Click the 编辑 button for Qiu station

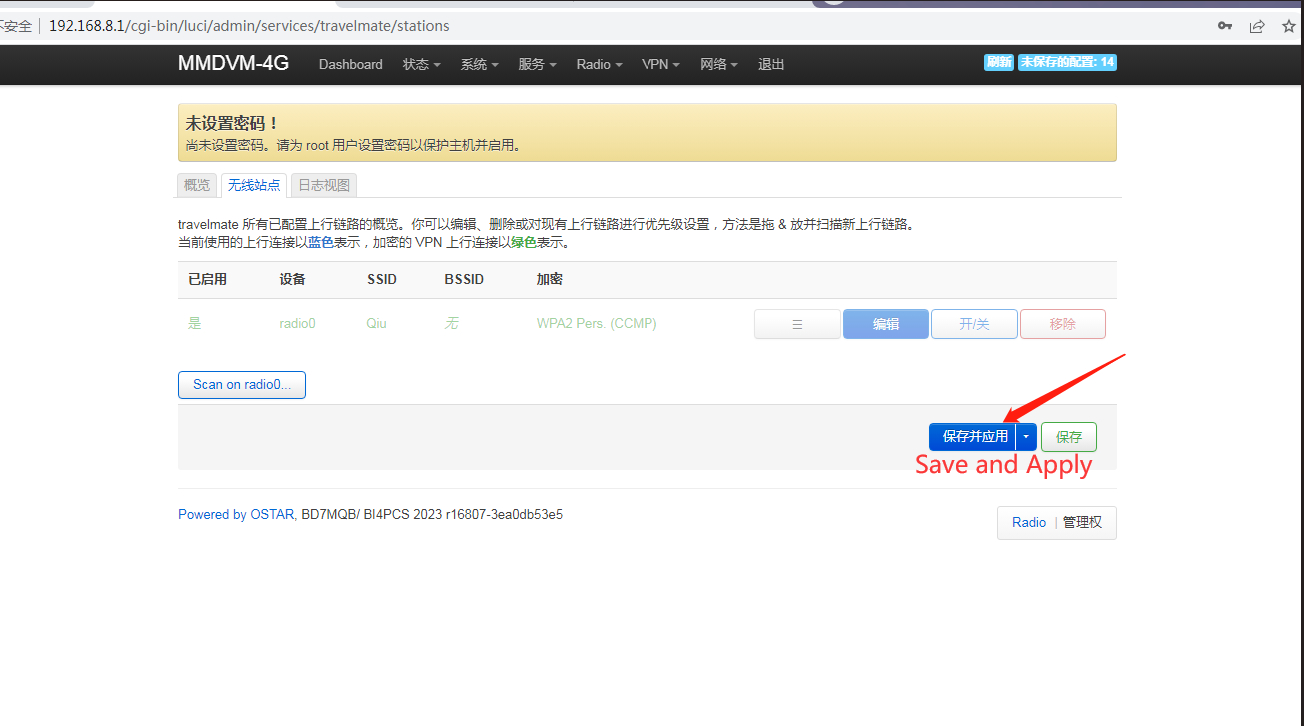click(886, 324)
